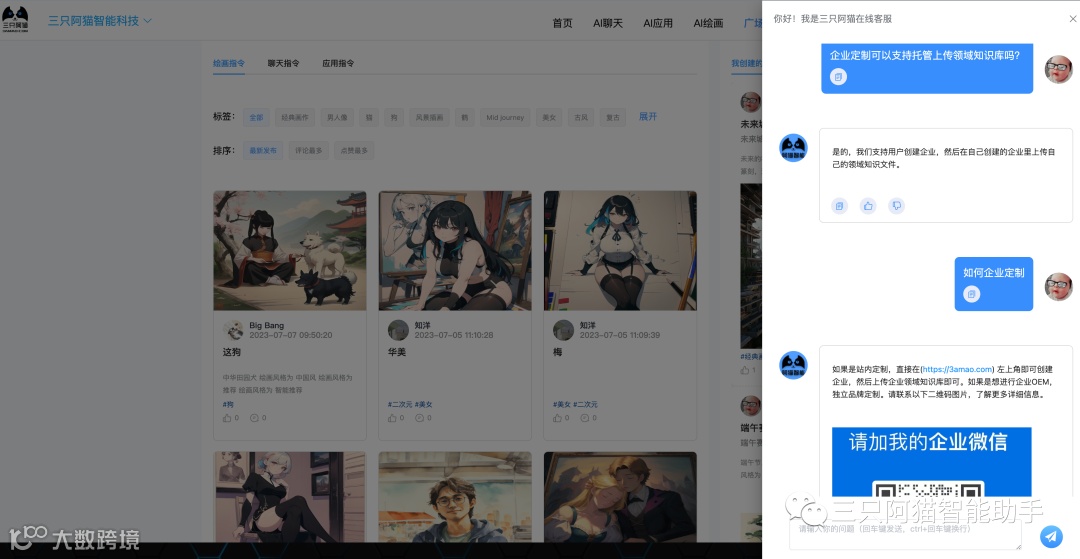Screen dimensions: 1080x559
Task: Click the post title 这狗
Action: tap(231, 352)
